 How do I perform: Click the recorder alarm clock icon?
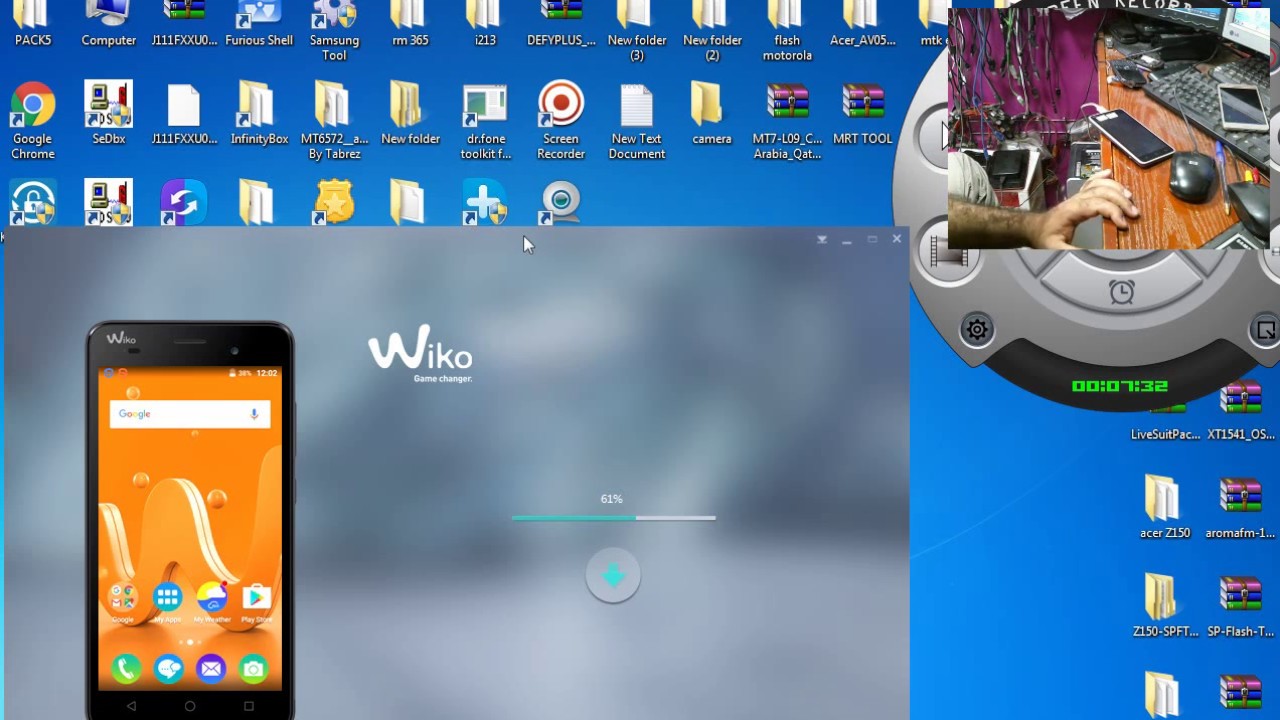tap(1121, 292)
